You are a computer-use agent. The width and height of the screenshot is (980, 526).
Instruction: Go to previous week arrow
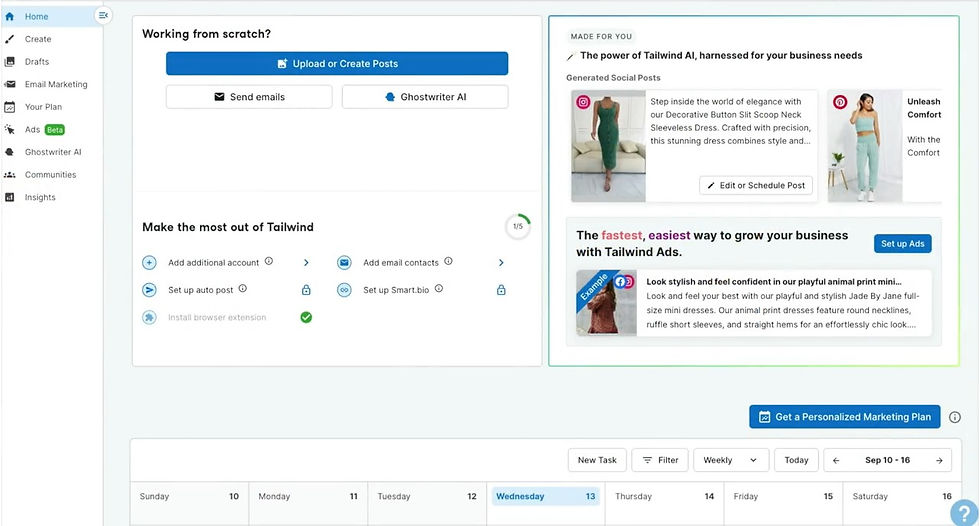point(836,460)
